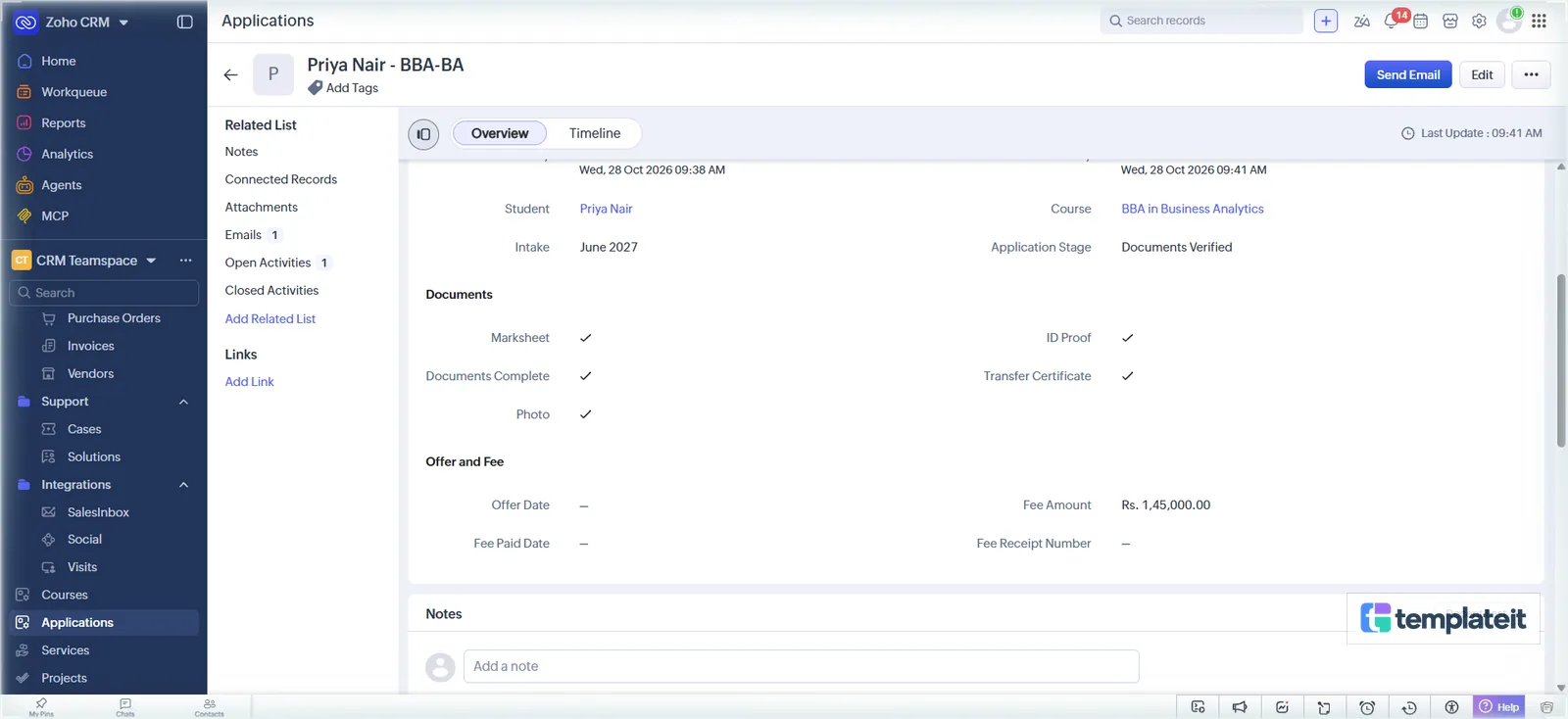This screenshot has height=719, width=1568.
Task: Open My Pins in the bottom bar
Action: click(x=41, y=707)
